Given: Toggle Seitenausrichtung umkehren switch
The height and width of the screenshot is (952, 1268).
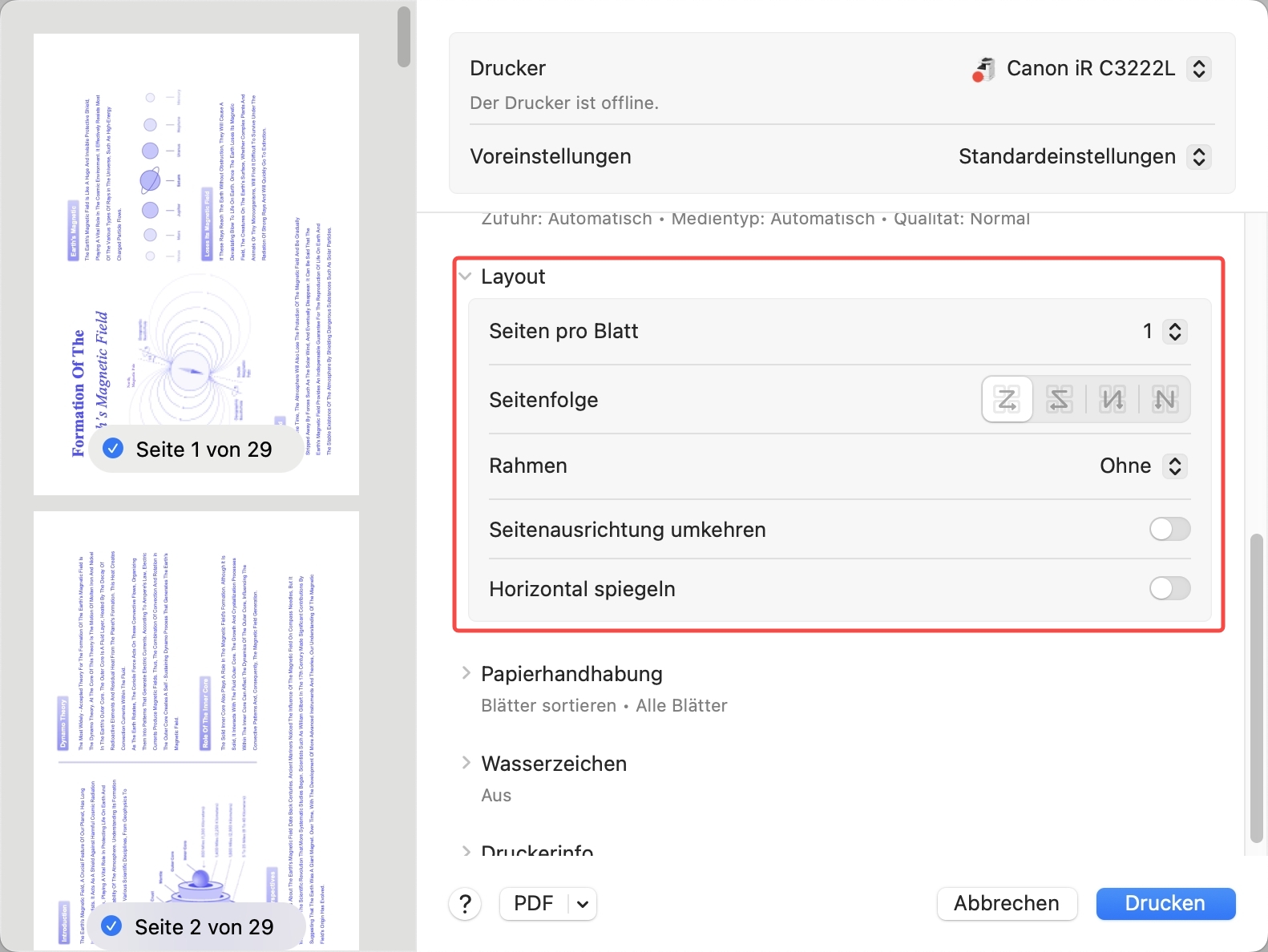Looking at the screenshot, I should (x=1169, y=529).
